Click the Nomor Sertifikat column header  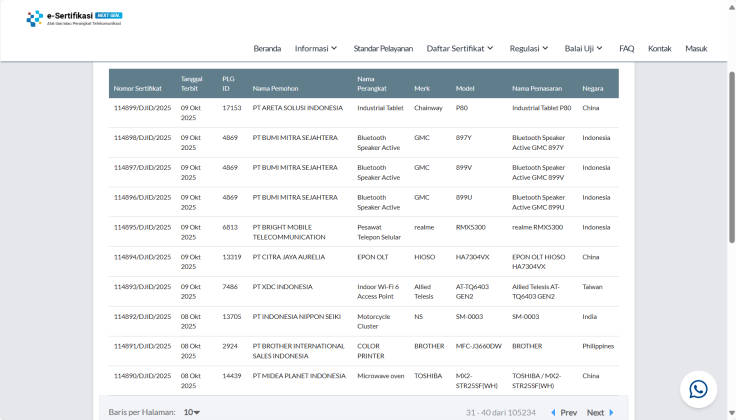tap(138, 88)
